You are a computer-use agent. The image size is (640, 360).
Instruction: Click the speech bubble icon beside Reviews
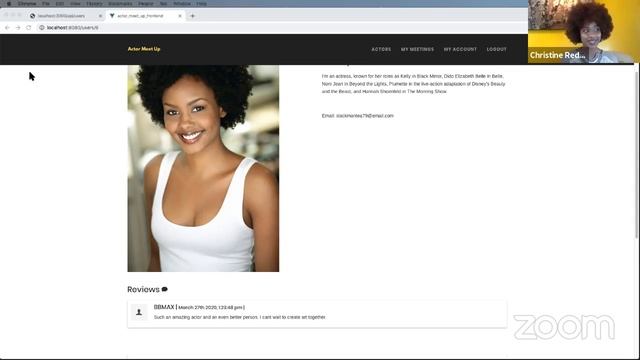point(164,289)
